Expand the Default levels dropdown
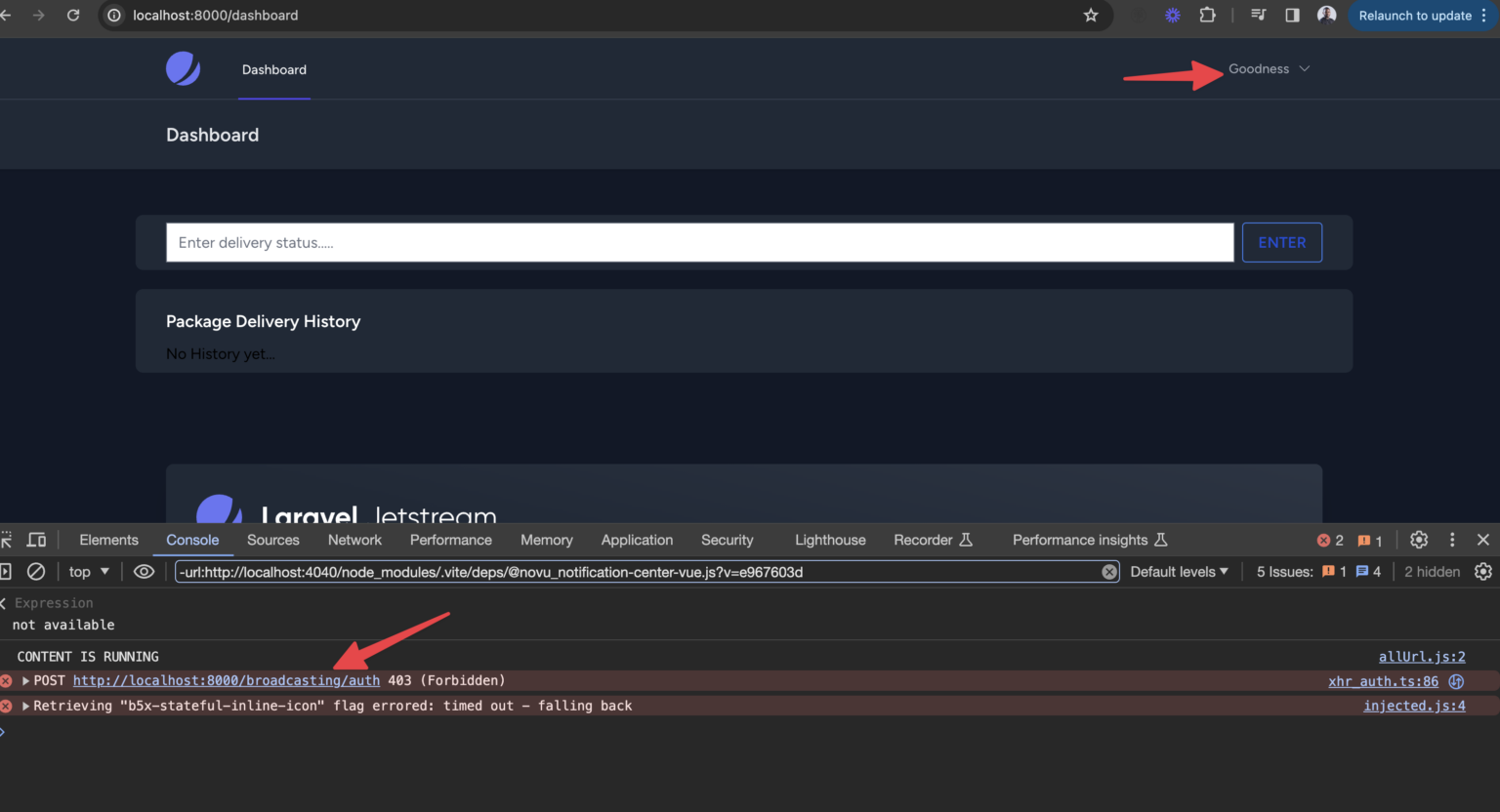Viewport: 1500px width, 812px height. tap(1178, 571)
